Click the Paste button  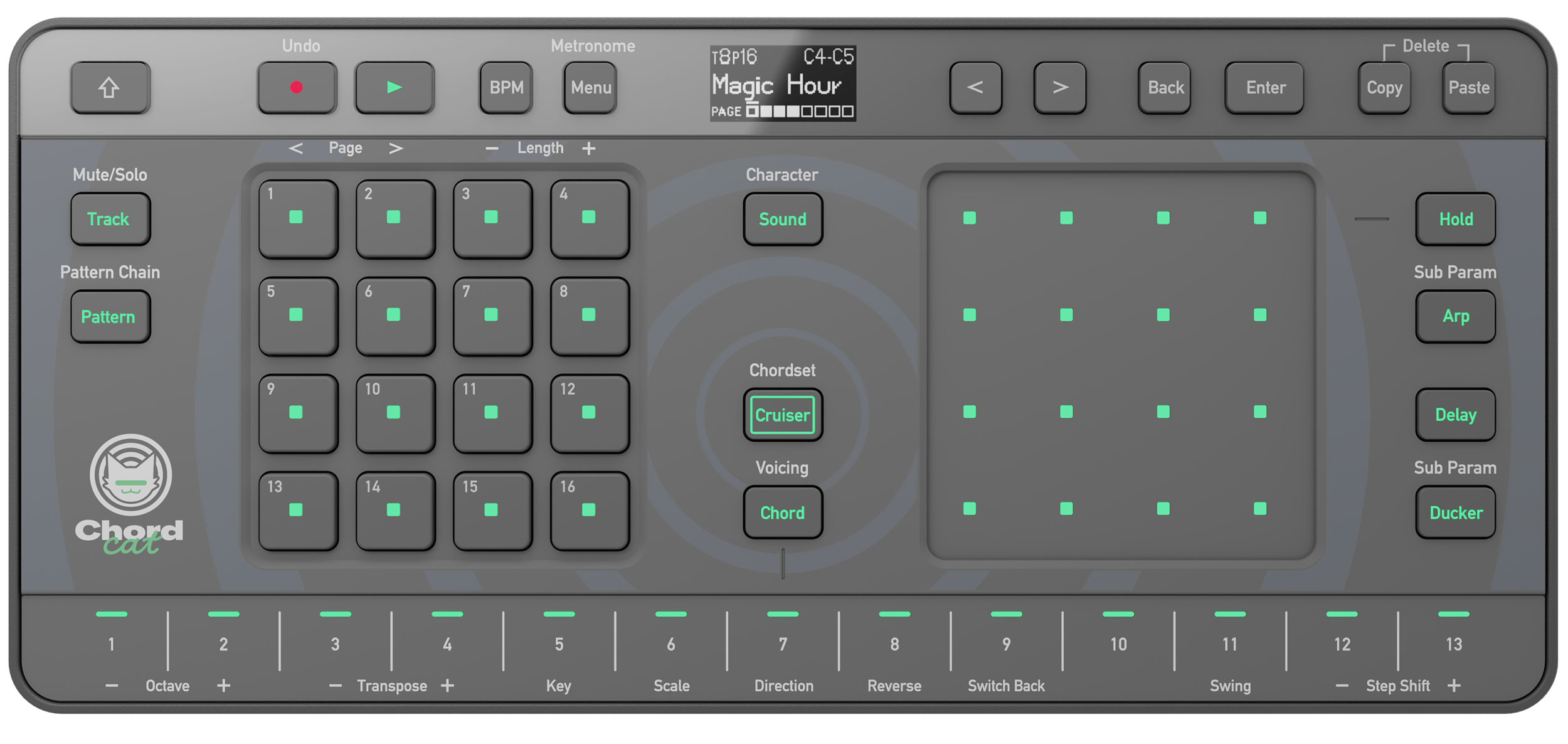pyautogui.click(x=1468, y=87)
